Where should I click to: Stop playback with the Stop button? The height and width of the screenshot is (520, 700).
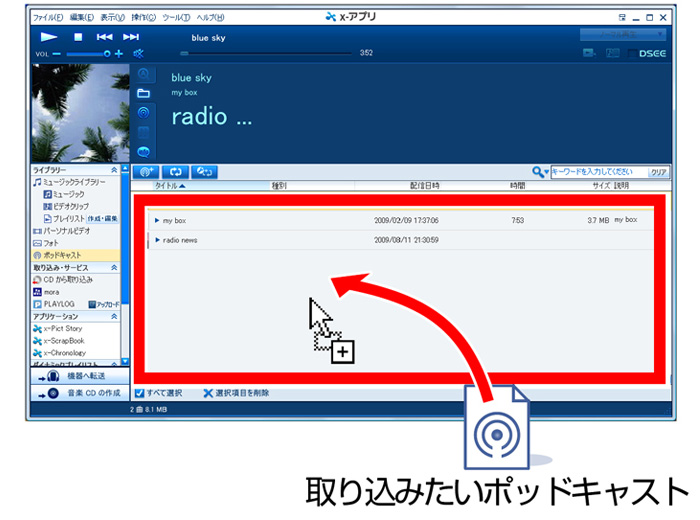coord(78,37)
